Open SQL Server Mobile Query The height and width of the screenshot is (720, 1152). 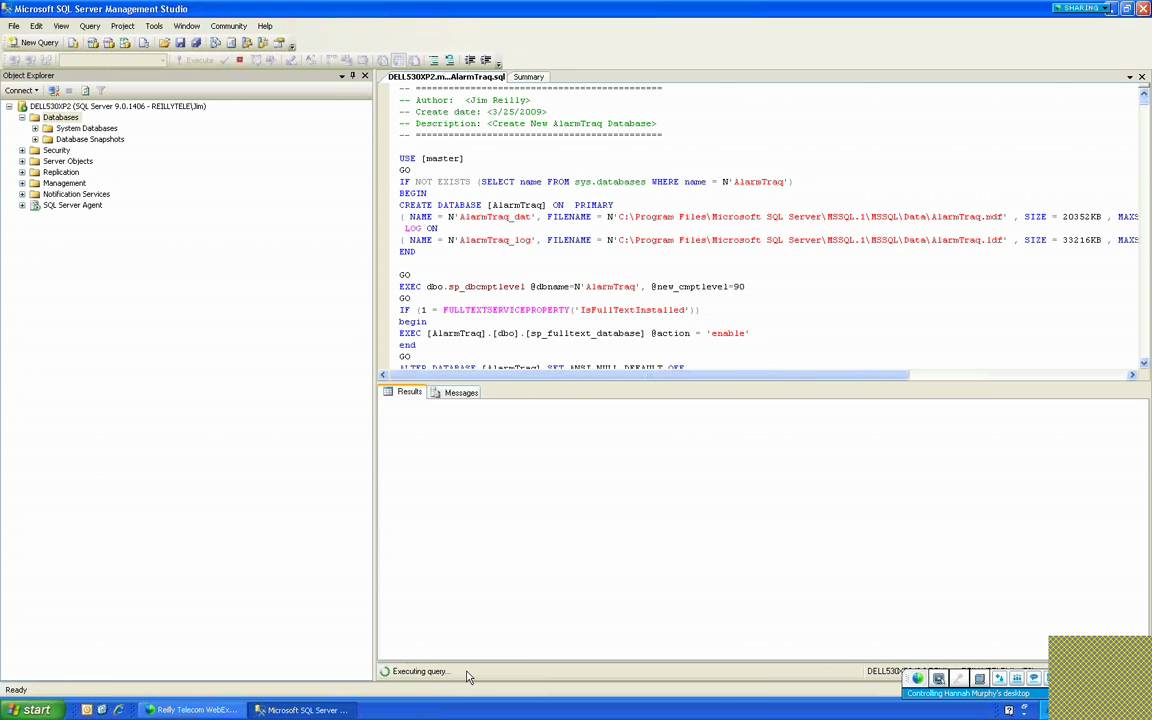143,43
